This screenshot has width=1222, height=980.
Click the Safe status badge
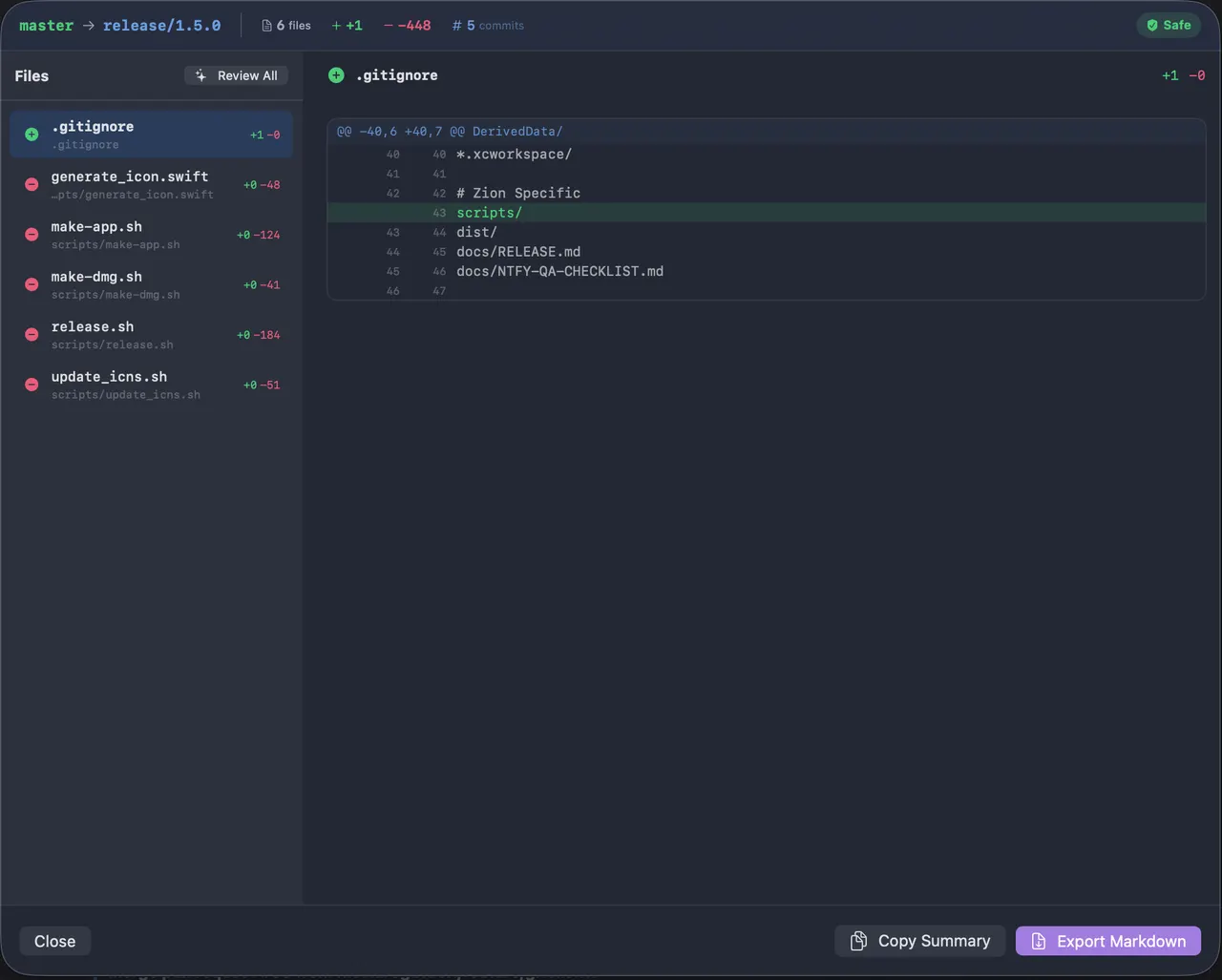pos(1169,26)
